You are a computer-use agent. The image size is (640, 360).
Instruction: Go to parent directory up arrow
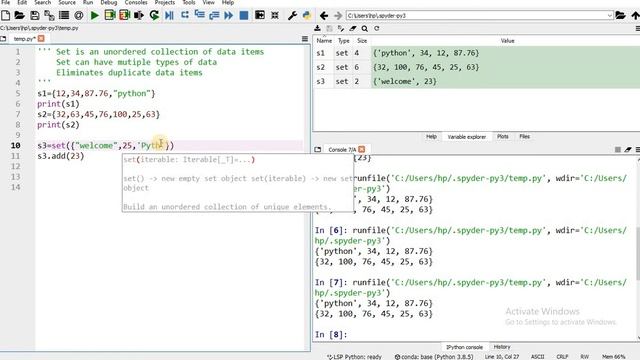[635, 16]
